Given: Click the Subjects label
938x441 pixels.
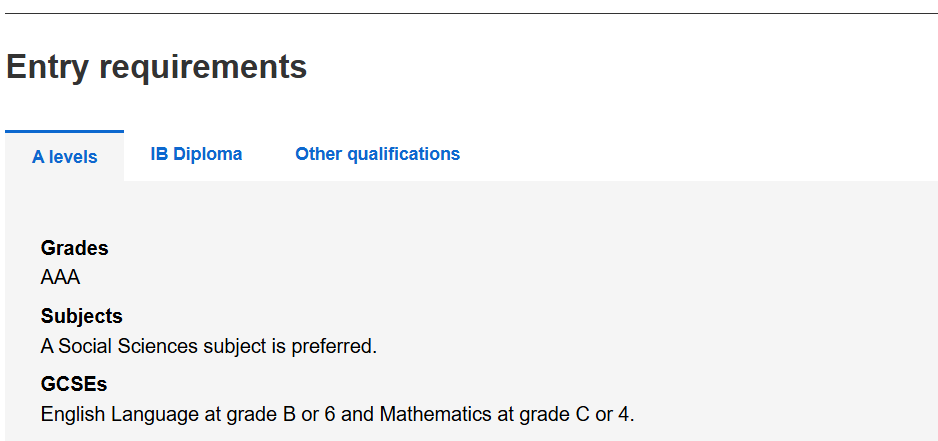Looking at the screenshot, I should [x=81, y=316].
